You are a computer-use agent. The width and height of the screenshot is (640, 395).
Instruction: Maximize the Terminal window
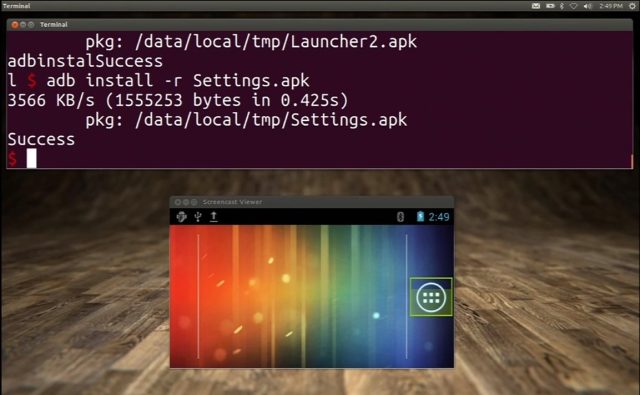coord(31,24)
